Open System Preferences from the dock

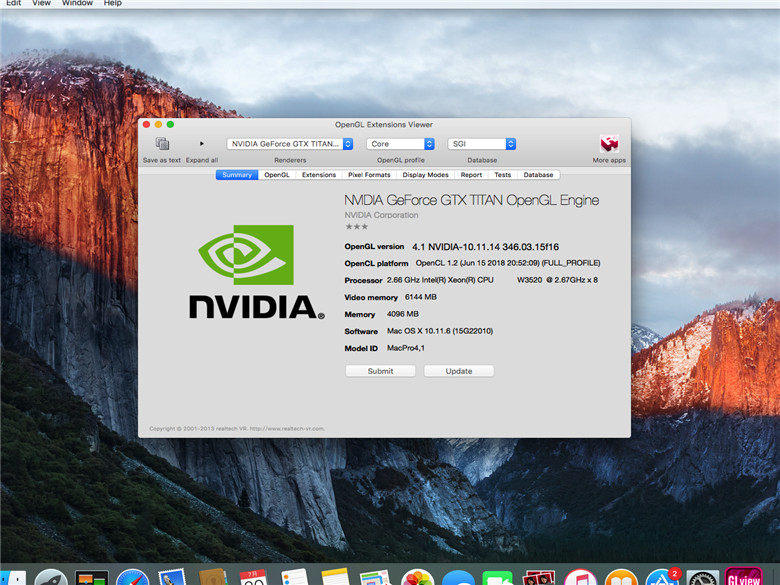(x=702, y=578)
